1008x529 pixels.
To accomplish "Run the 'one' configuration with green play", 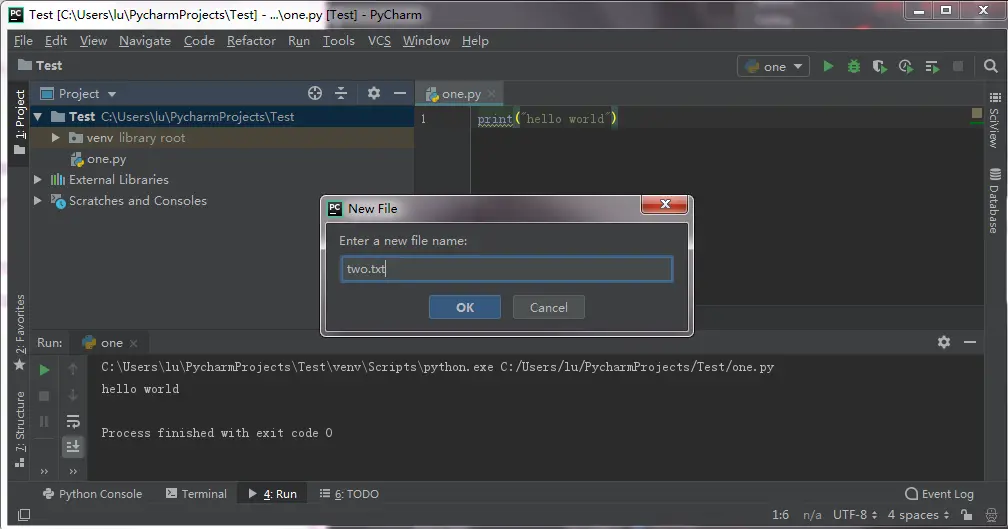I will coord(828,66).
